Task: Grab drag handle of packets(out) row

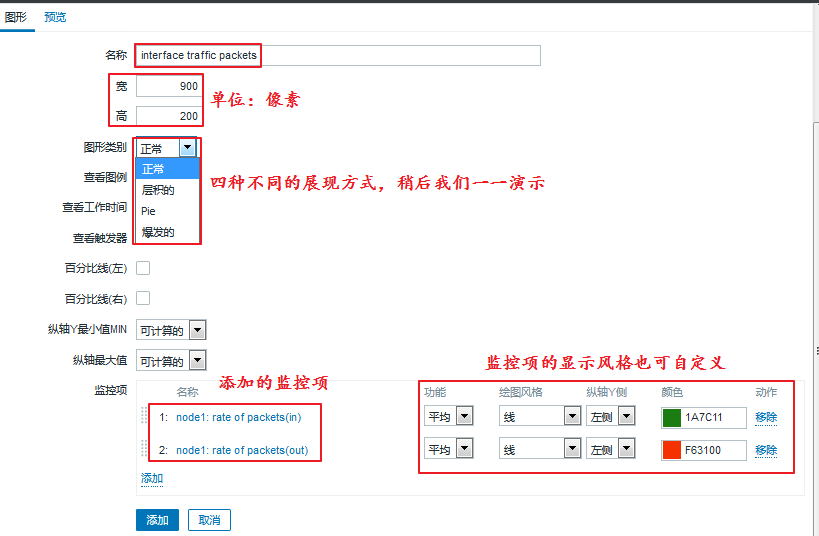Action: [144, 448]
